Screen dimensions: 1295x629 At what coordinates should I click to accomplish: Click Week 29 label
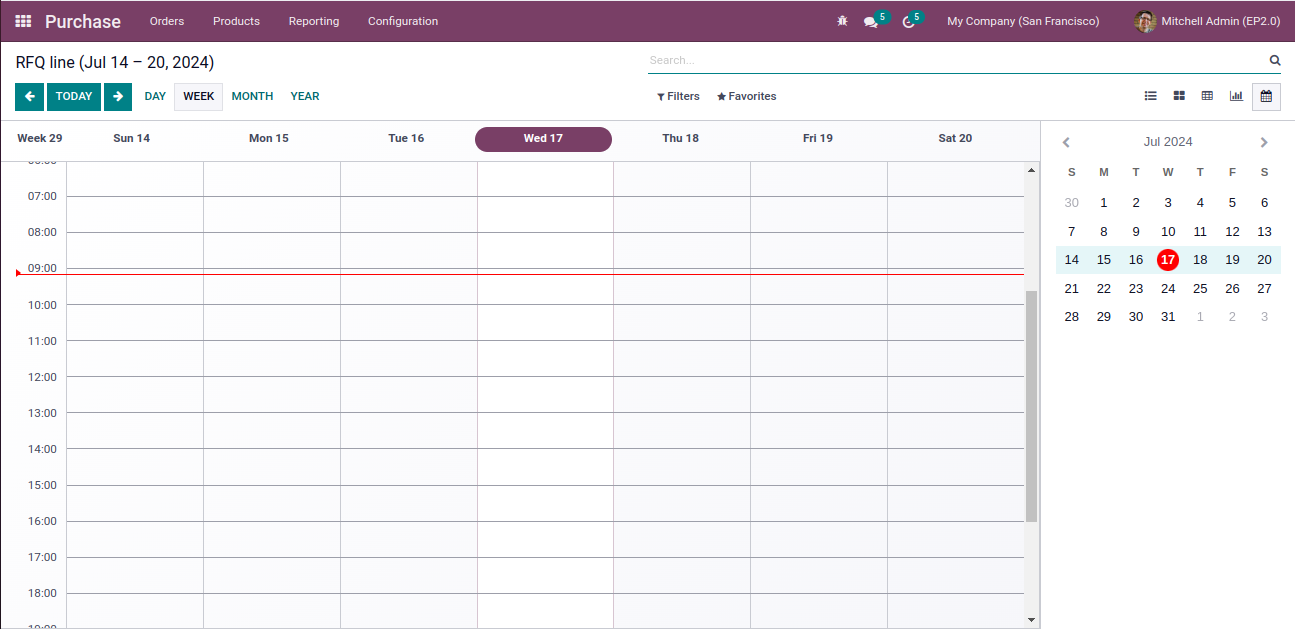coord(40,139)
